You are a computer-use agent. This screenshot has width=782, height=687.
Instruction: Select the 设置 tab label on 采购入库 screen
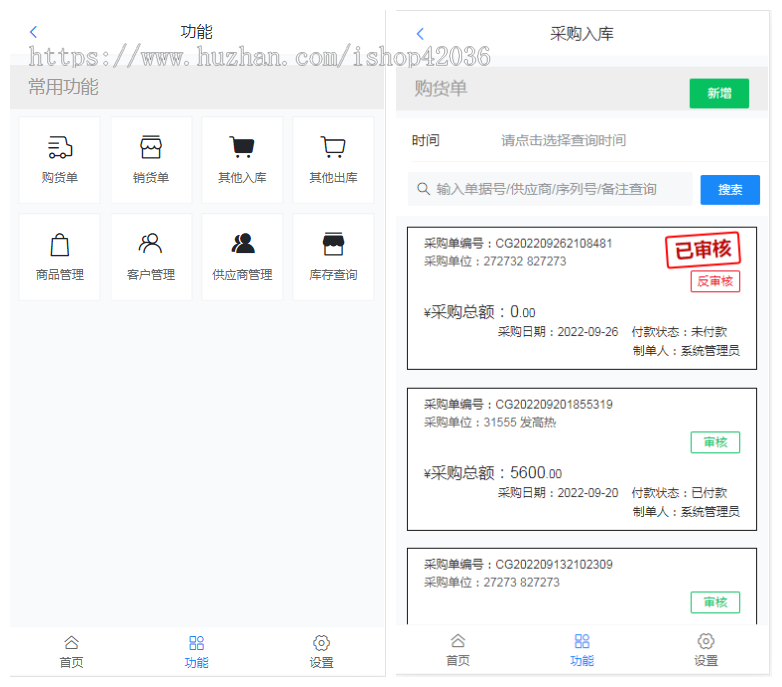coord(706,661)
